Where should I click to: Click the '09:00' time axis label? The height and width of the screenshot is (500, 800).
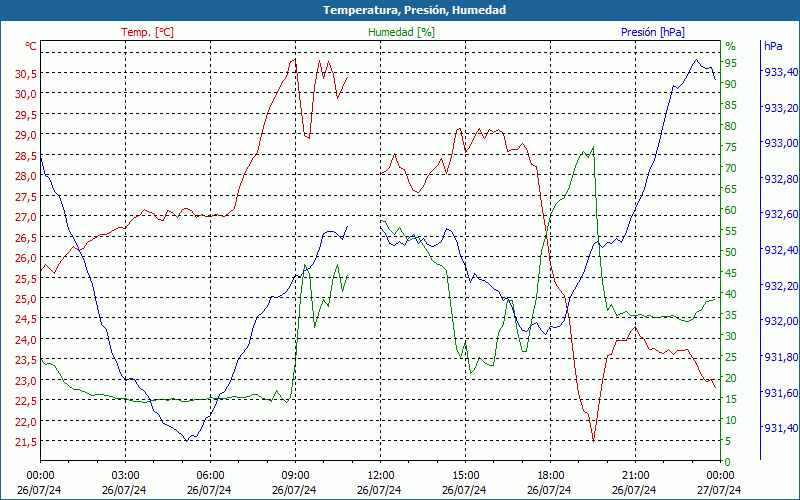(x=295, y=476)
